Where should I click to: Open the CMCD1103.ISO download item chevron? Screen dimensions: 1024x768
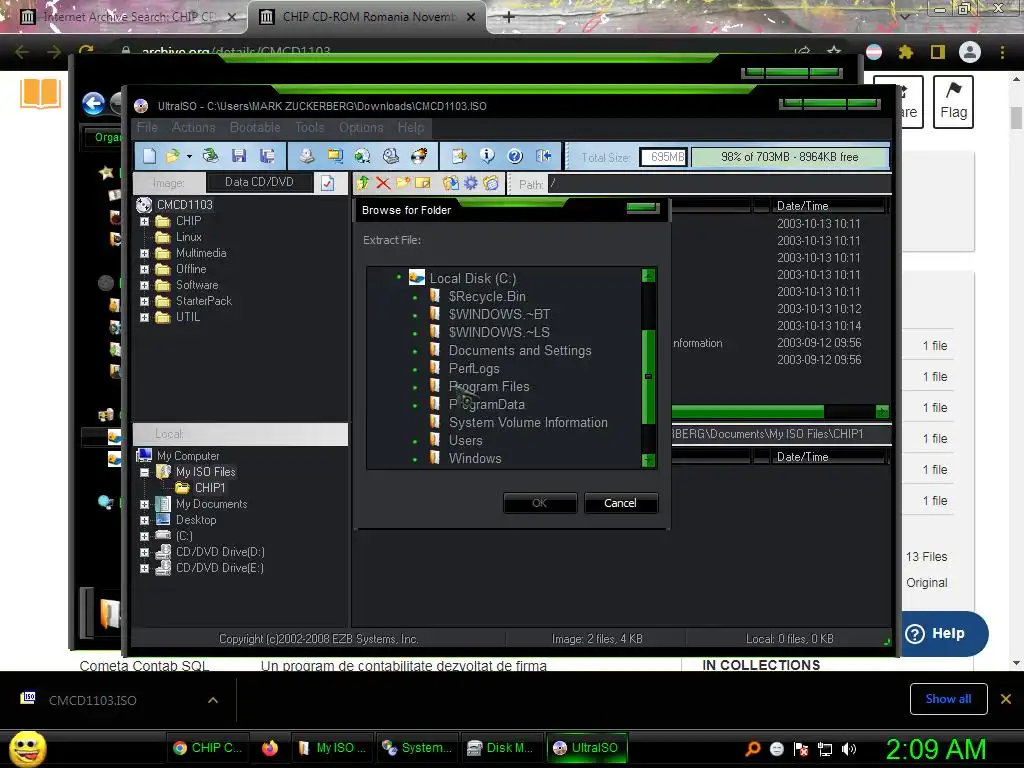point(213,700)
